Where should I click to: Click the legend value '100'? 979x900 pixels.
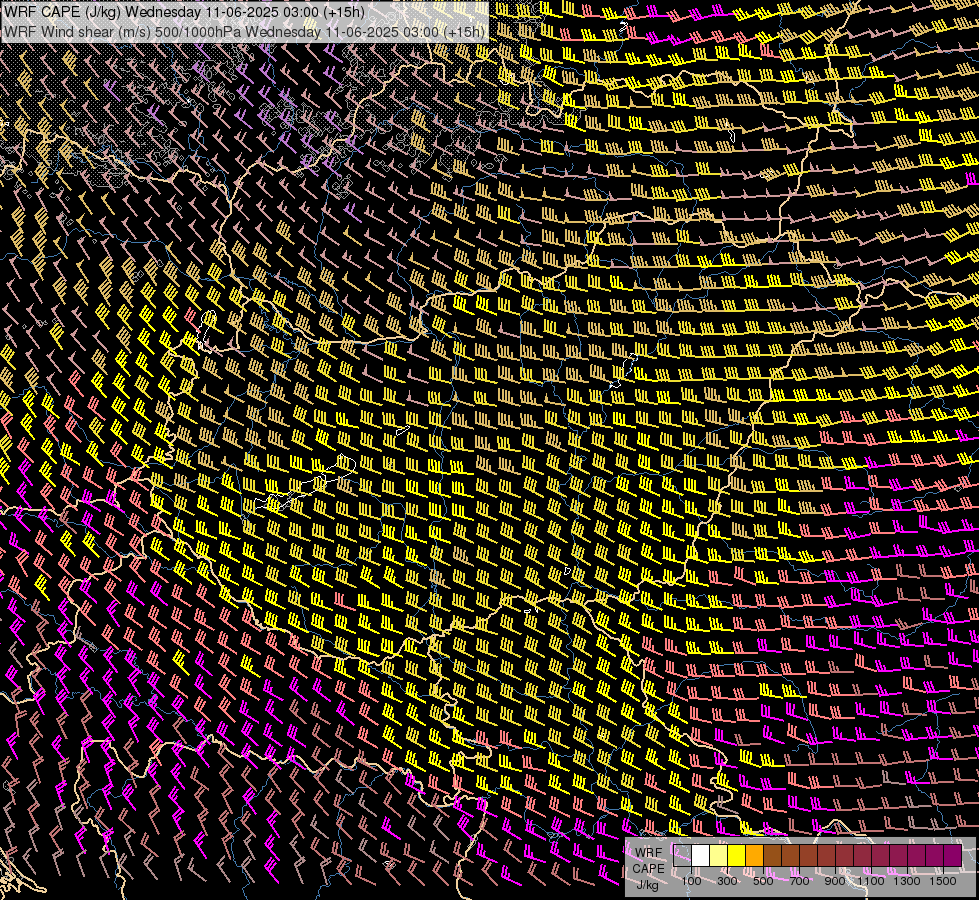point(691,881)
